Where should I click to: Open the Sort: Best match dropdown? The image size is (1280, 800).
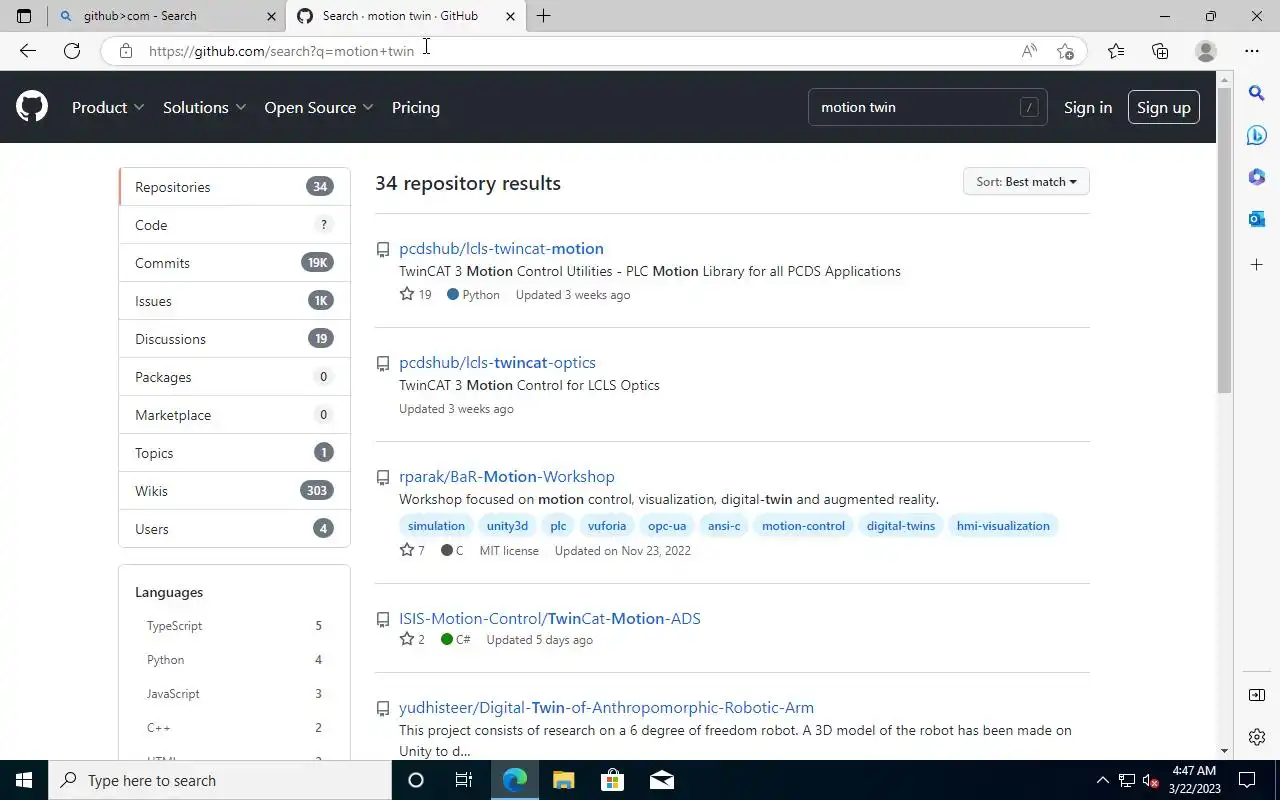click(1026, 182)
